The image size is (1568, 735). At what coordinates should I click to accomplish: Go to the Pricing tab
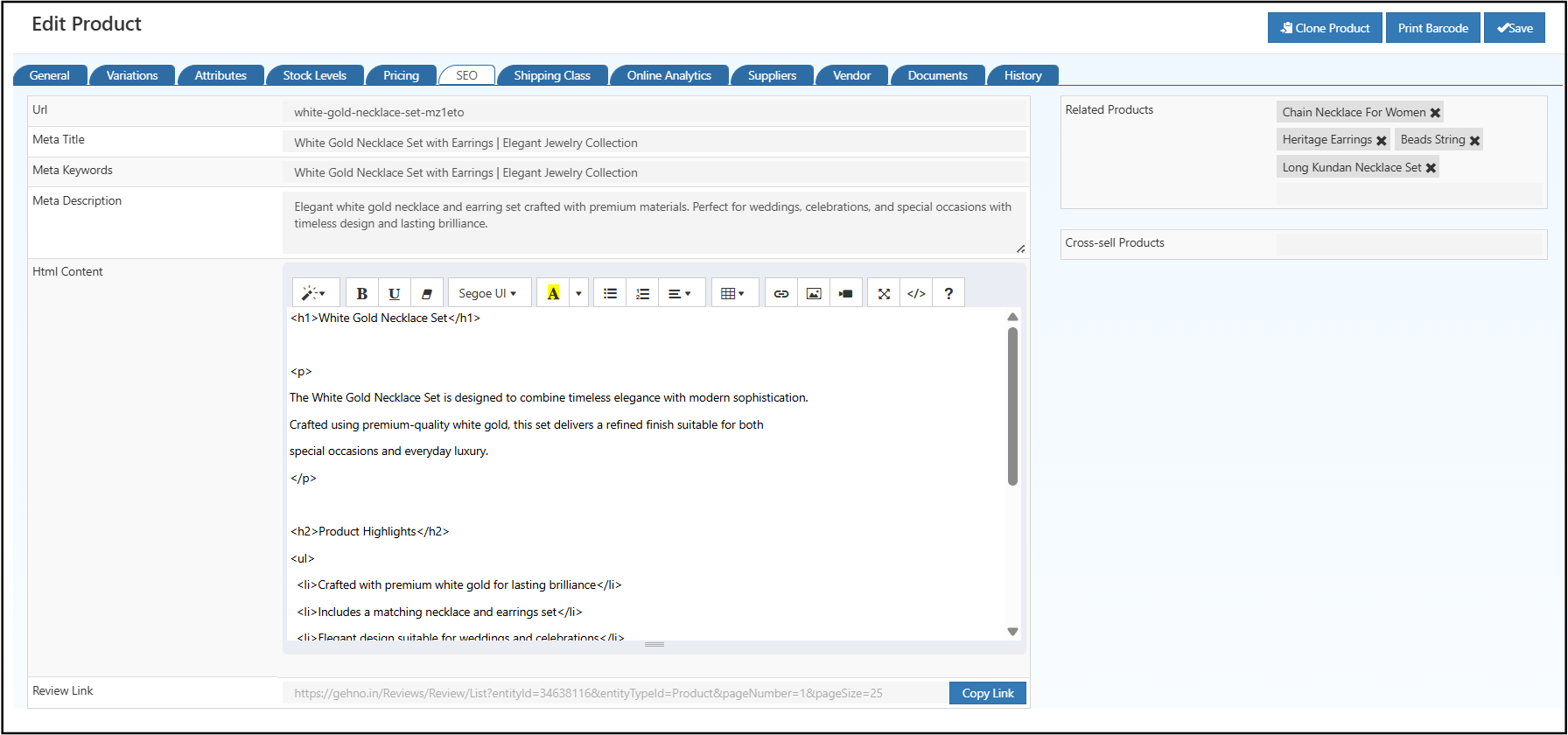402,75
